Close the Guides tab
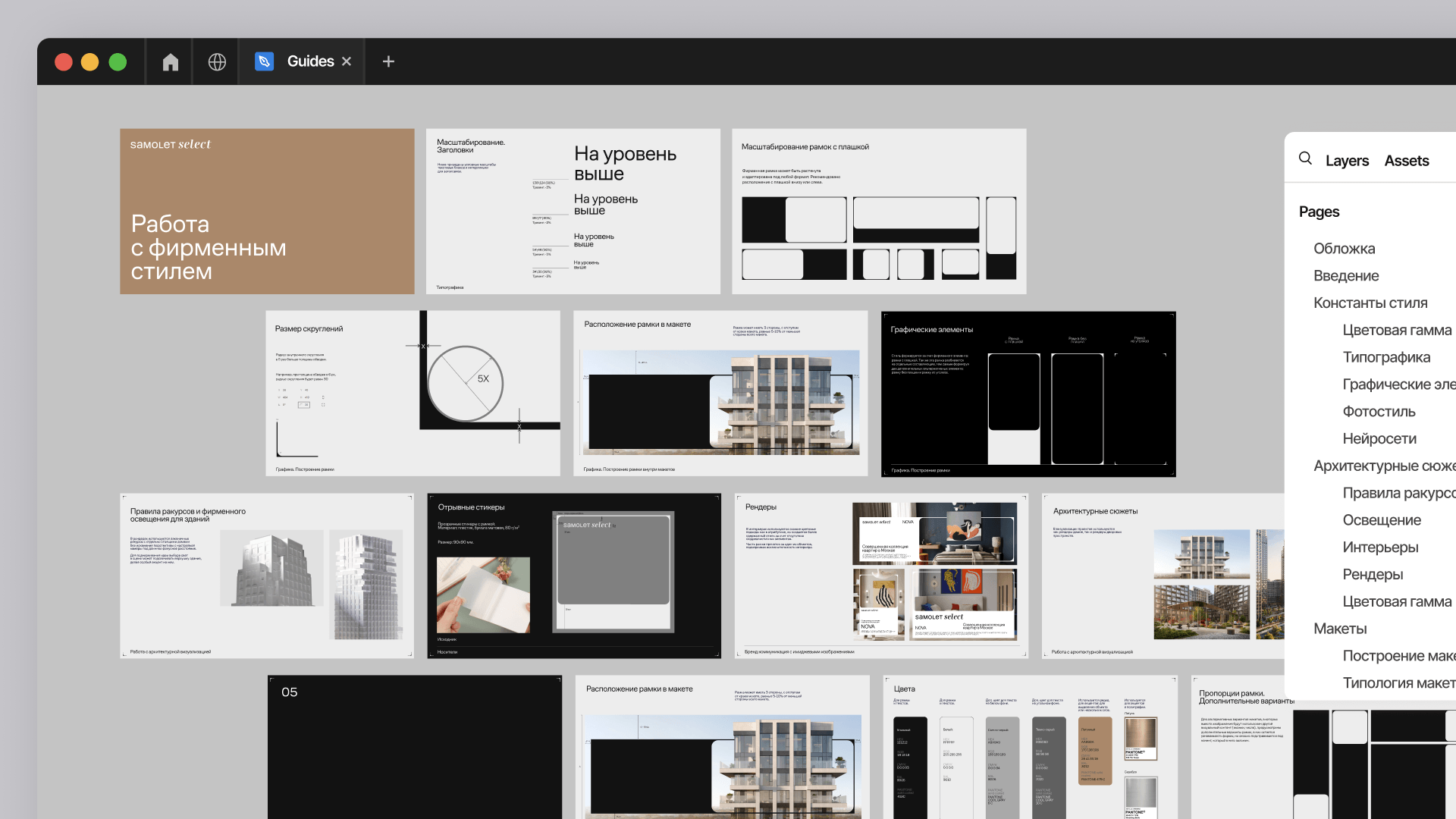This screenshot has height=819, width=1456. (347, 61)
